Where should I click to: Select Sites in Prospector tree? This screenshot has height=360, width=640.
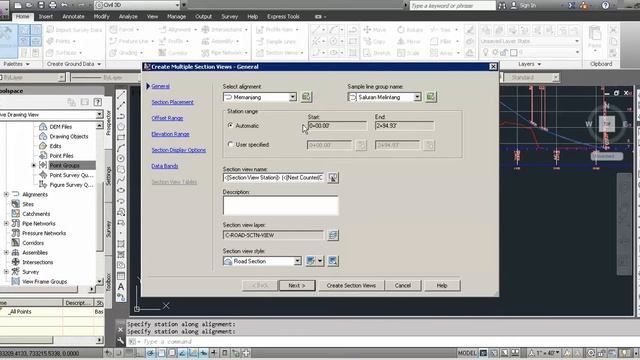28,204
